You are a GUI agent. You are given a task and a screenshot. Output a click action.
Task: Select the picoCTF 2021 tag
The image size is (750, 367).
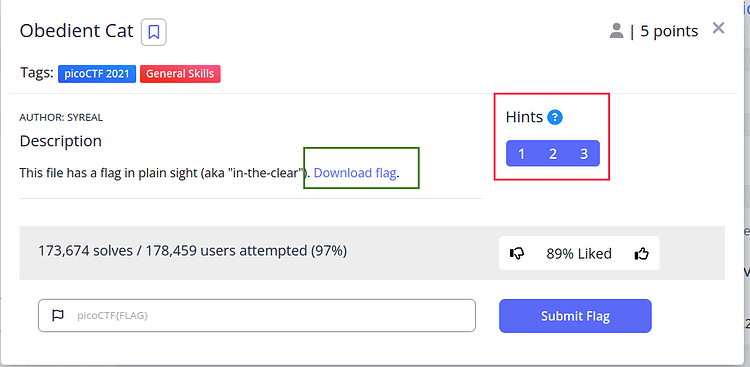coord(97,74)
